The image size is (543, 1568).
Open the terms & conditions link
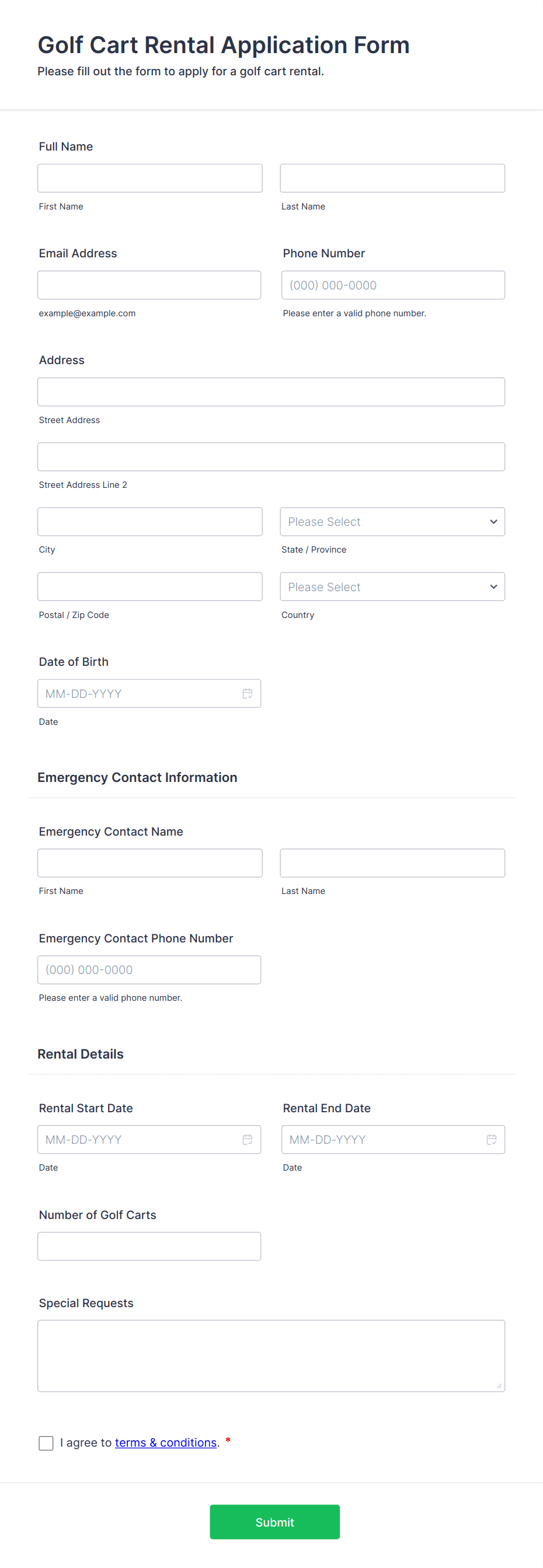tap(166, 1443)
